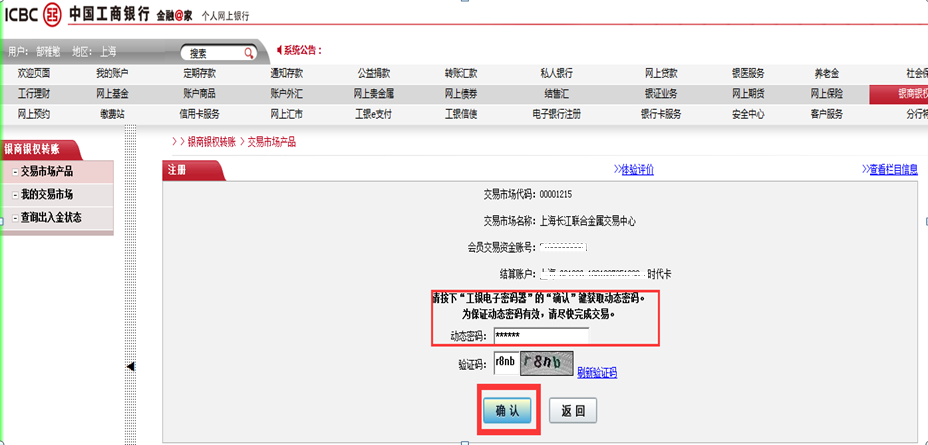Click the 验证码 captcha input field
The image size is (928, 445).
(x=504, y=364)
